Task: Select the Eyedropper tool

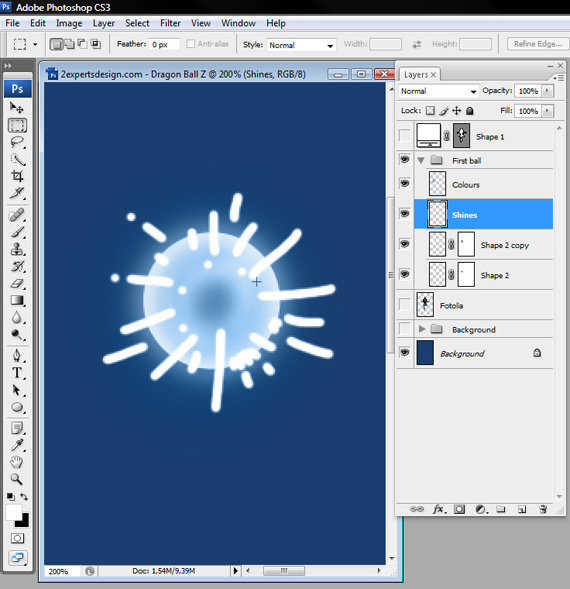Action: (17, 445)
